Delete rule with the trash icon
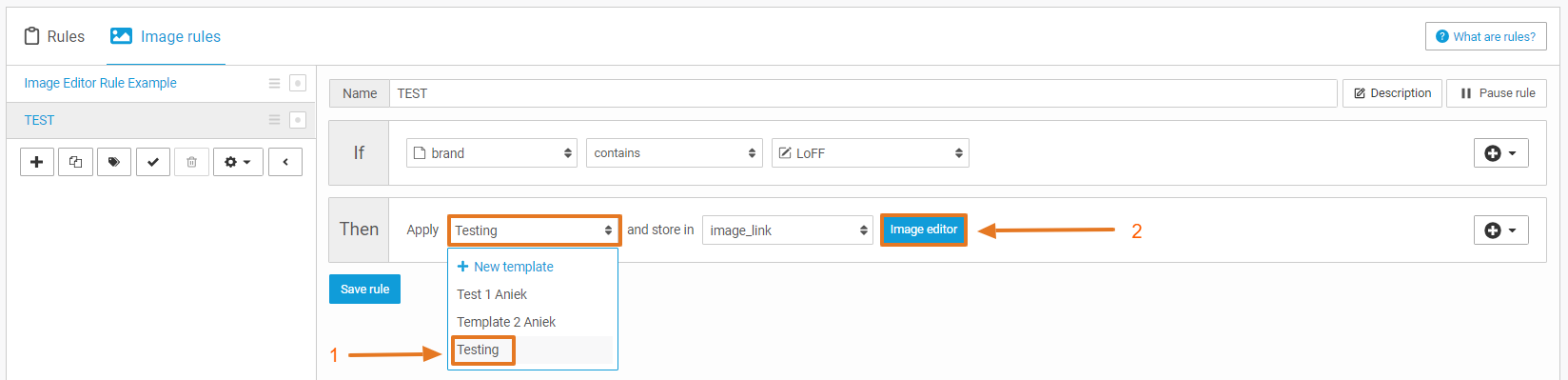Image resolution: width=1568 pixels, height=380 pixels. (191, 162)
